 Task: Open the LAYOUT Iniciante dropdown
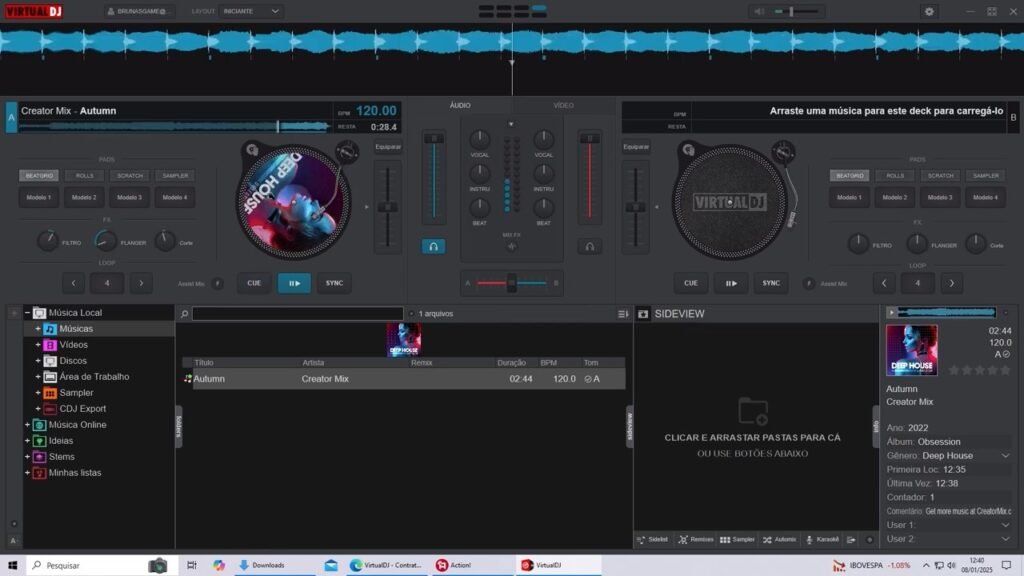pyautogui.click(x=251, y=11)
